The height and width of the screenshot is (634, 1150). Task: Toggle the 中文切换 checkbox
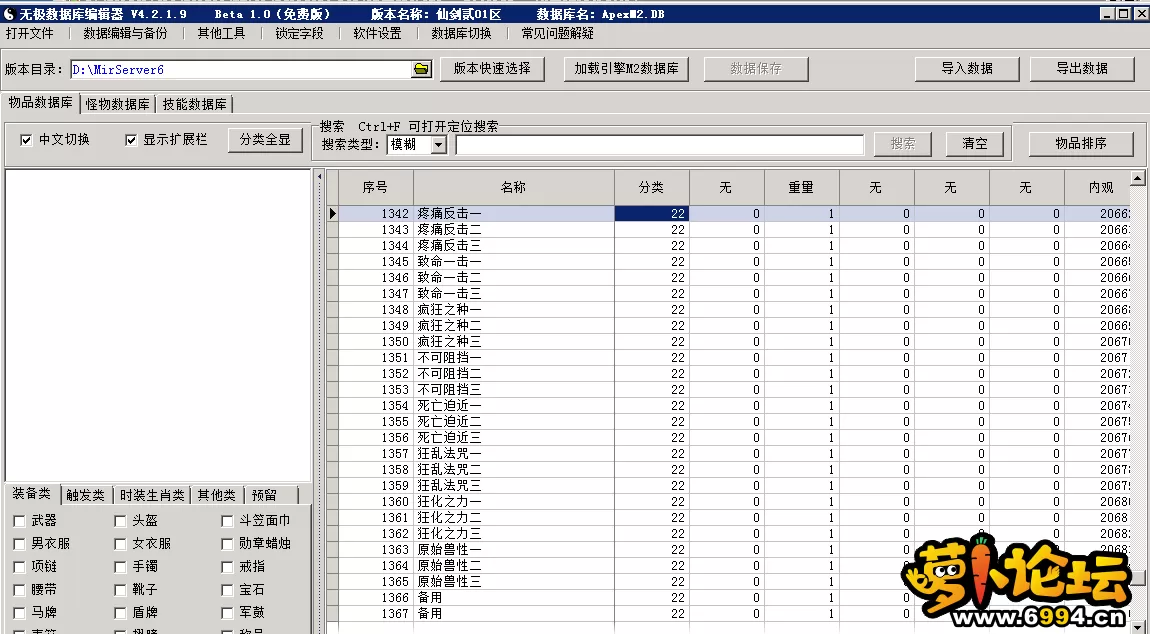tap(26, 140)
